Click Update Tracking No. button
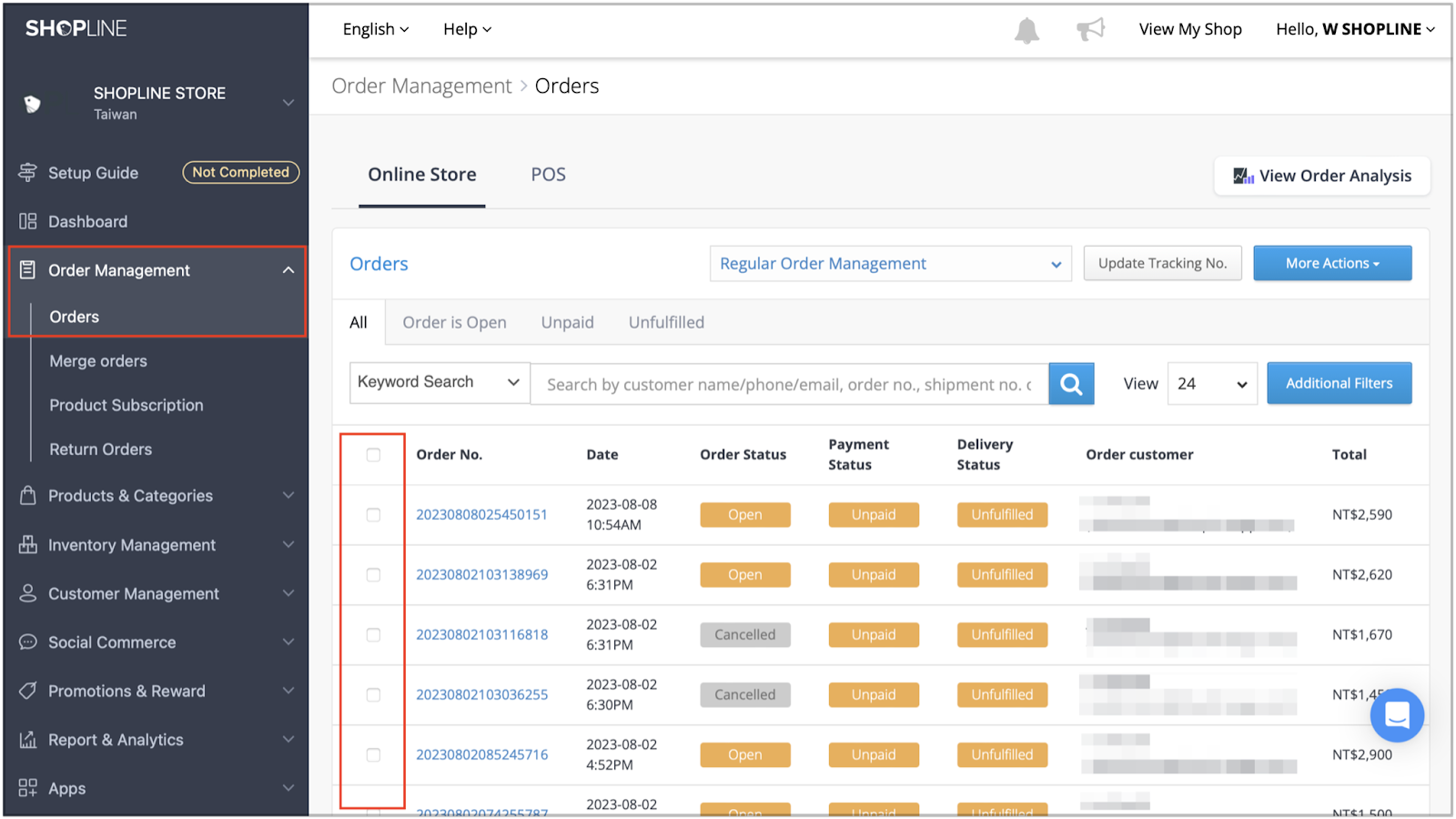 (1162, 263)
